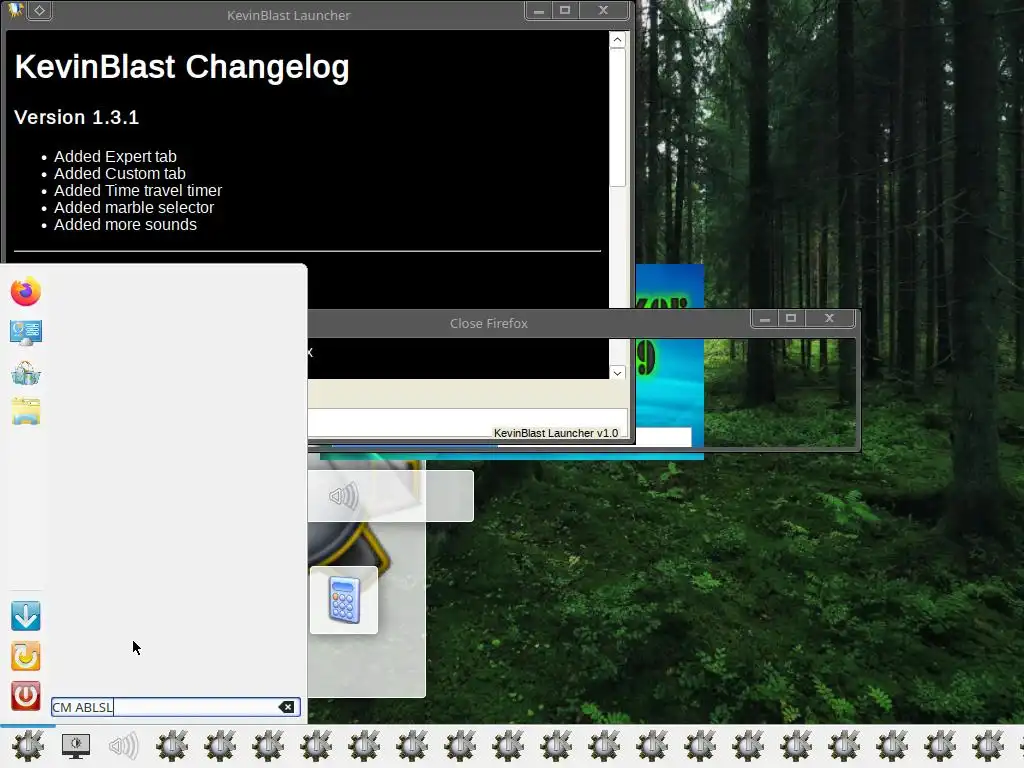Click the search field containing CM ABLSL
1024x768 pixels.
tap(175, 707)
